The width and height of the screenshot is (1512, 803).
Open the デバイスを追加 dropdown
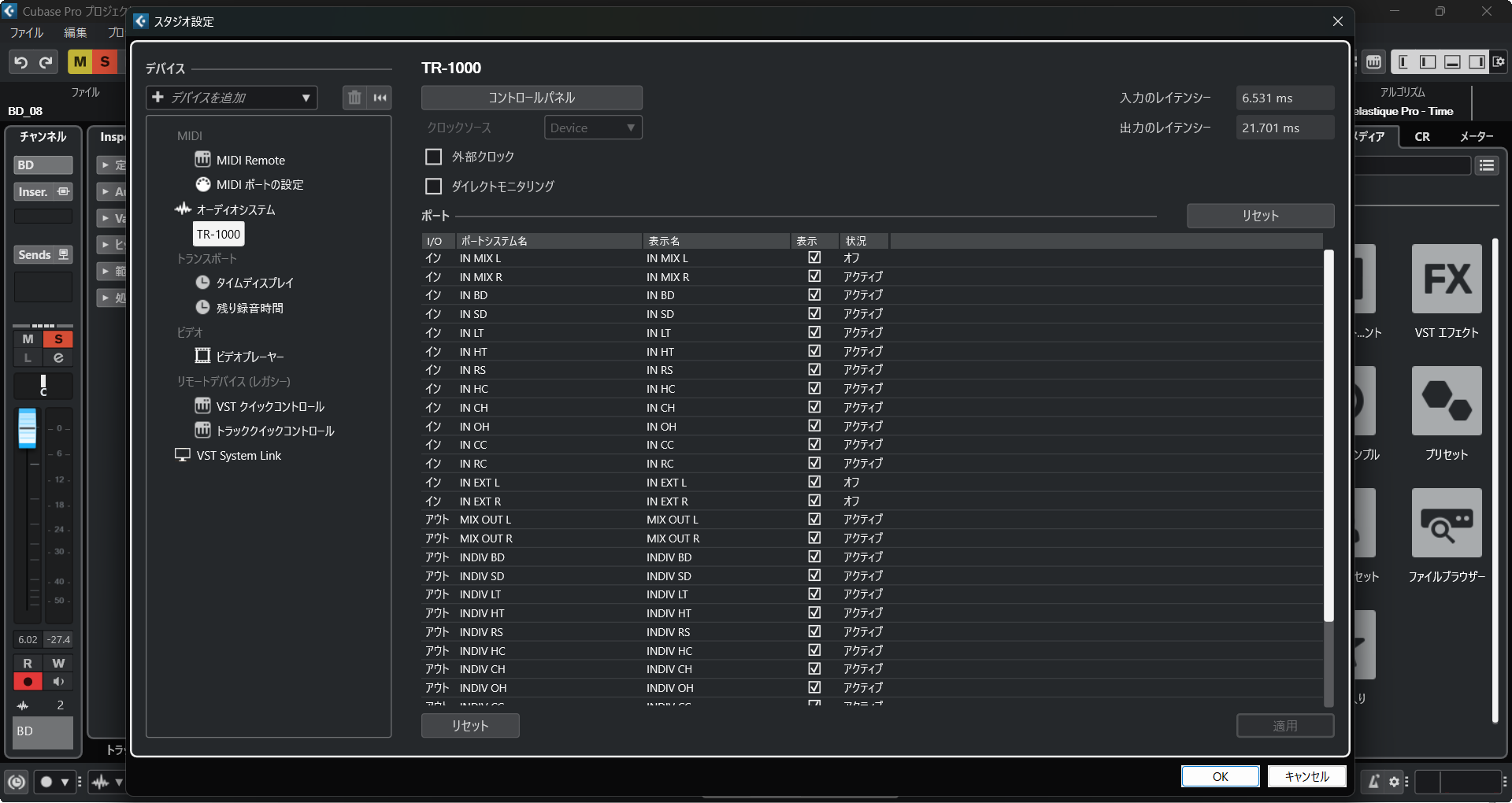(232, 98)
